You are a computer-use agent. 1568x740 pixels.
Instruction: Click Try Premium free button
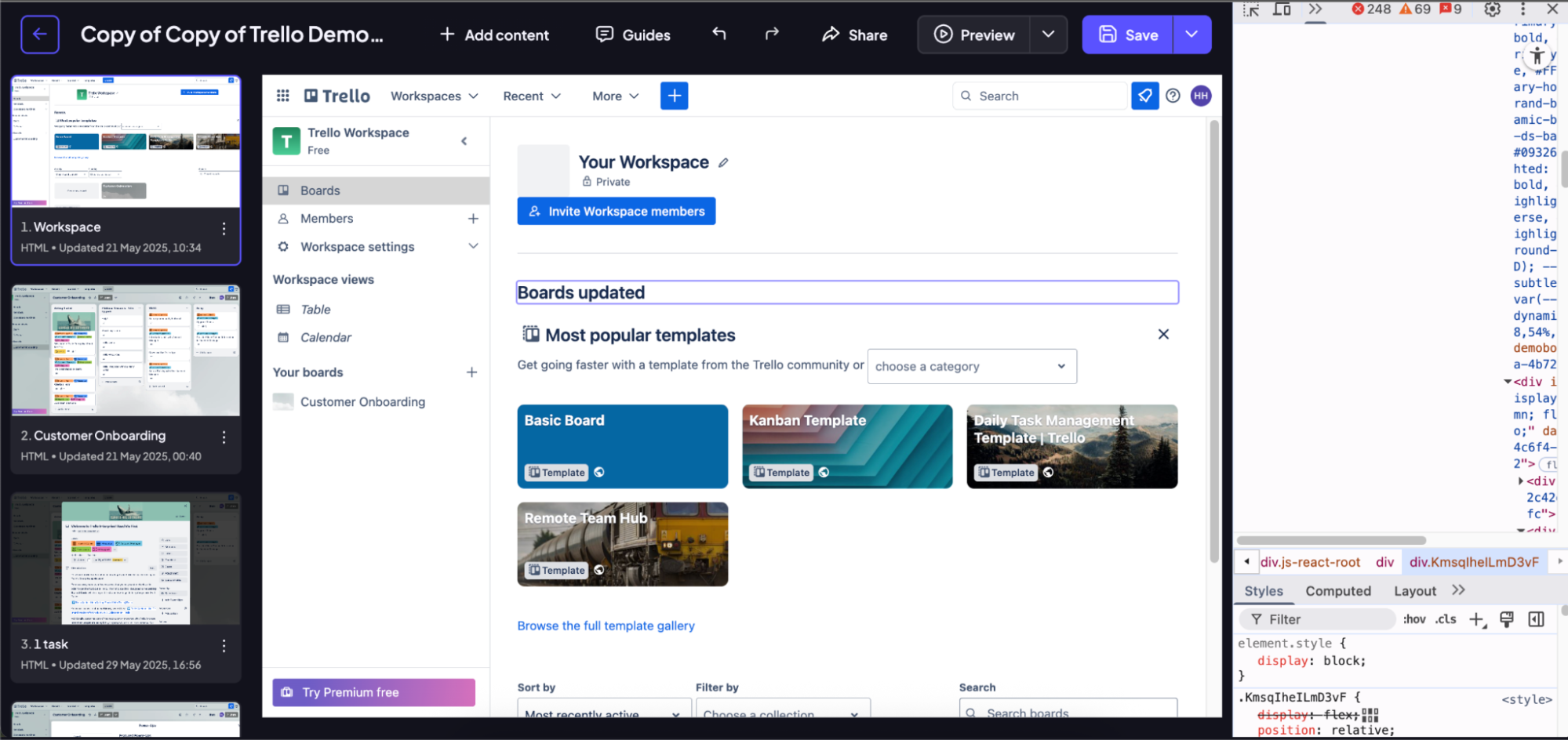373,692
